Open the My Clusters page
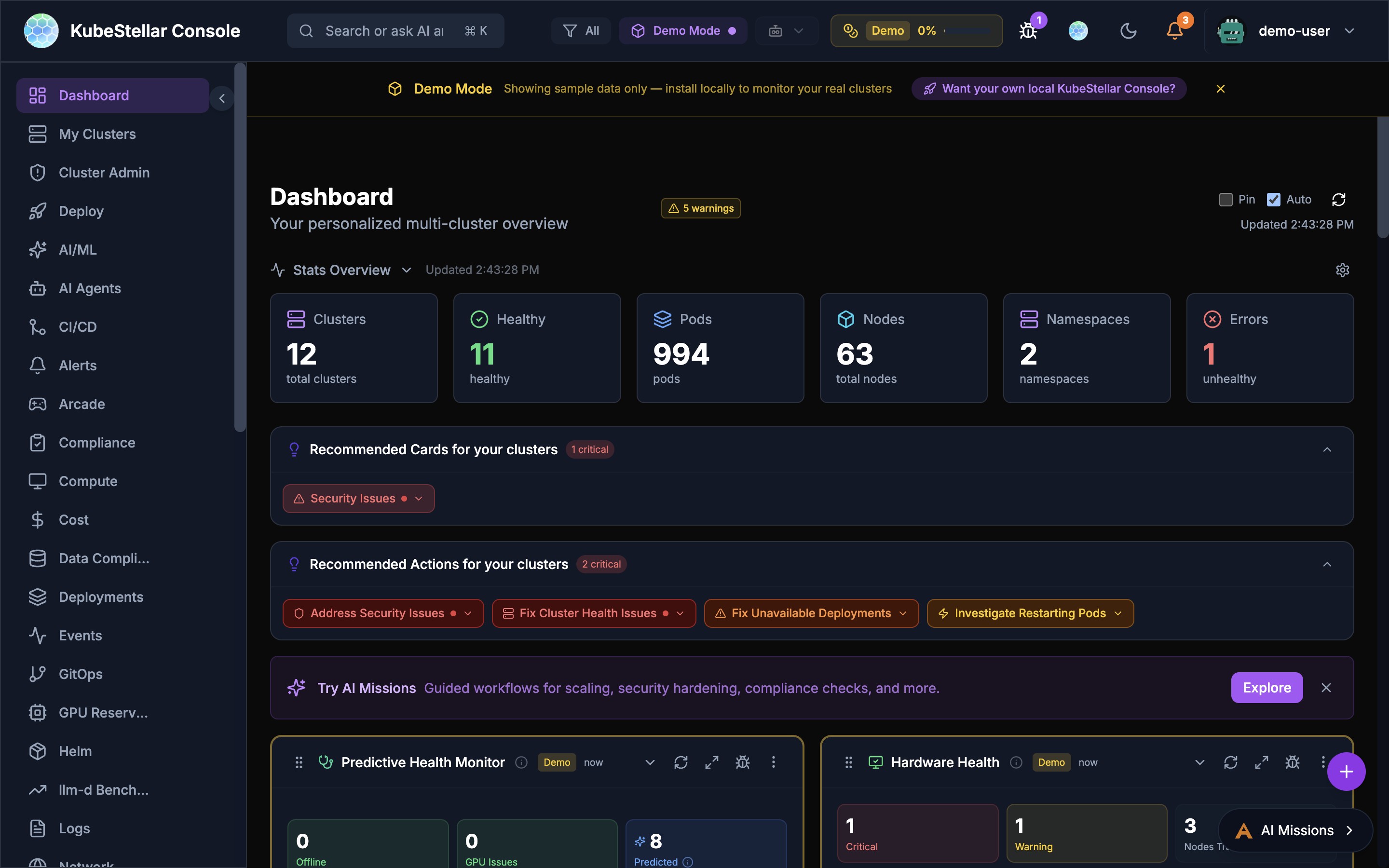The image size is (1389, 868). (x=96, y=134)
